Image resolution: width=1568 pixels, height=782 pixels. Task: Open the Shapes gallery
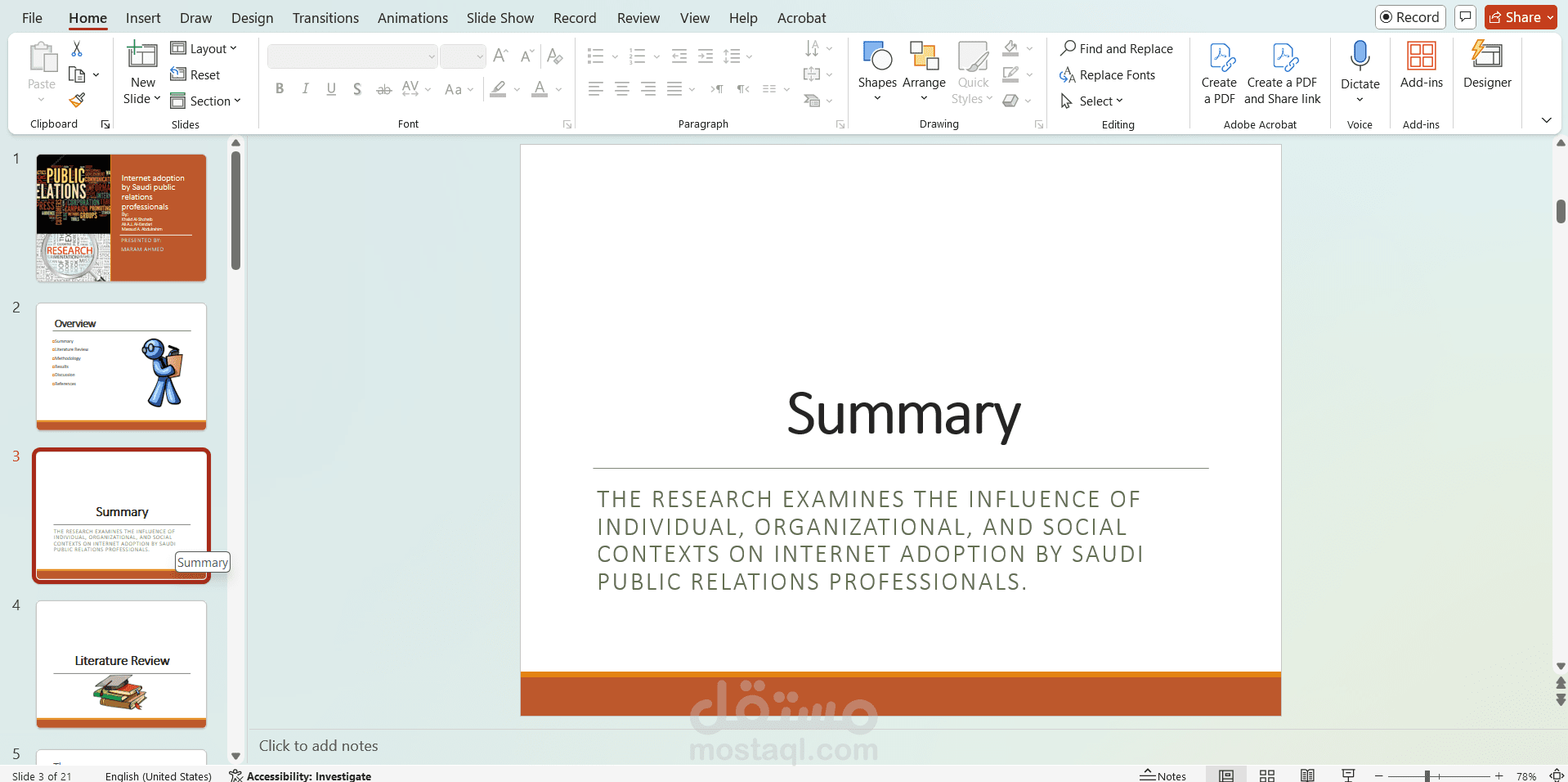coord(877,70)
